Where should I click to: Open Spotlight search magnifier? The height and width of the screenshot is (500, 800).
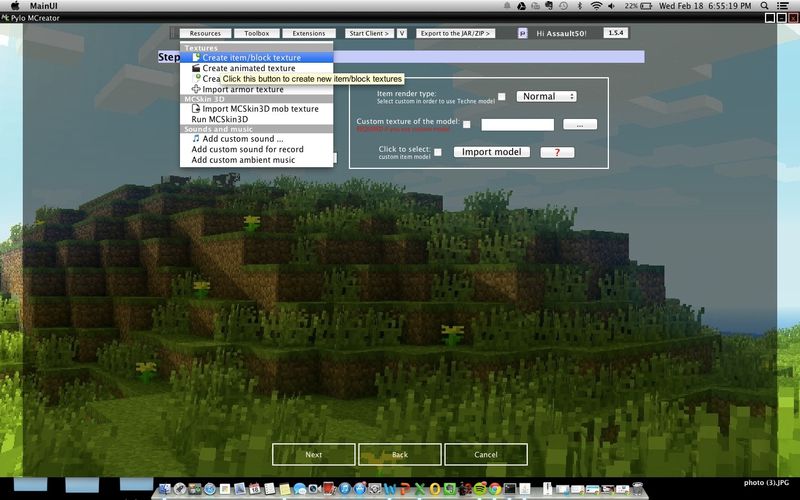[764, 6]
